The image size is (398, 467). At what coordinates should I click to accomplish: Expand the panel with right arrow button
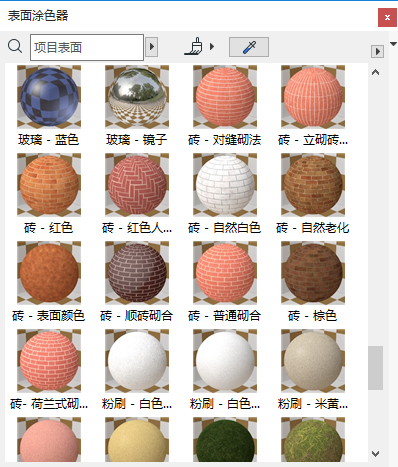377,51
